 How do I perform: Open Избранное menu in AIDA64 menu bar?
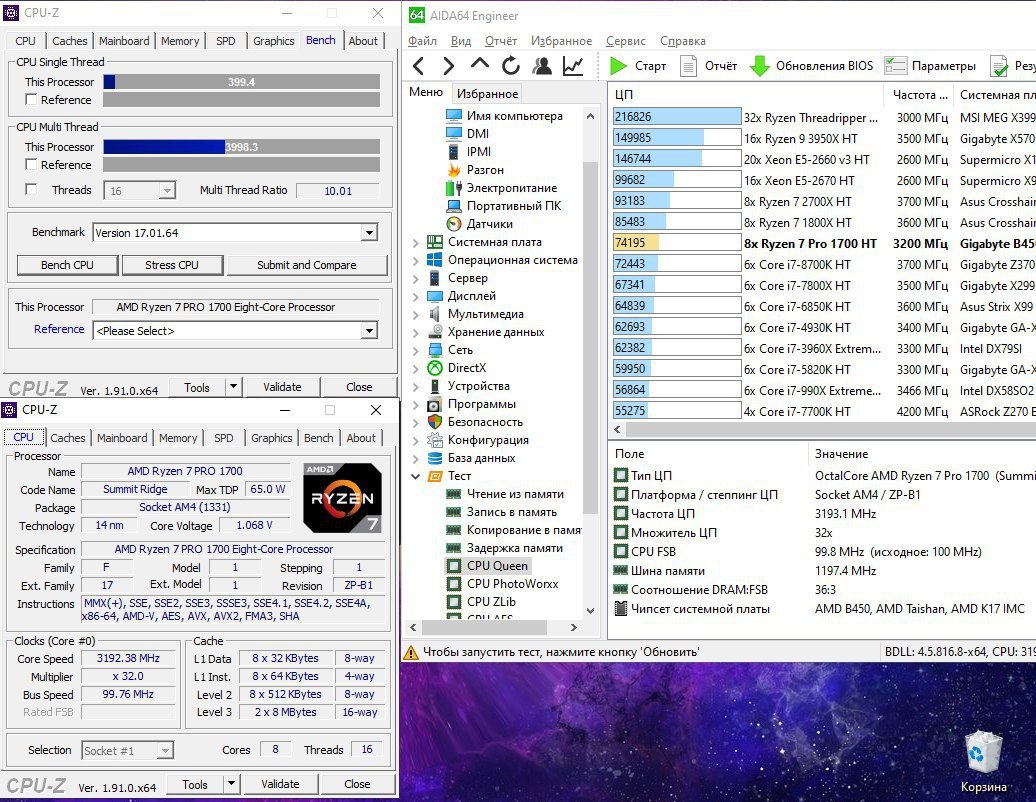562,41
